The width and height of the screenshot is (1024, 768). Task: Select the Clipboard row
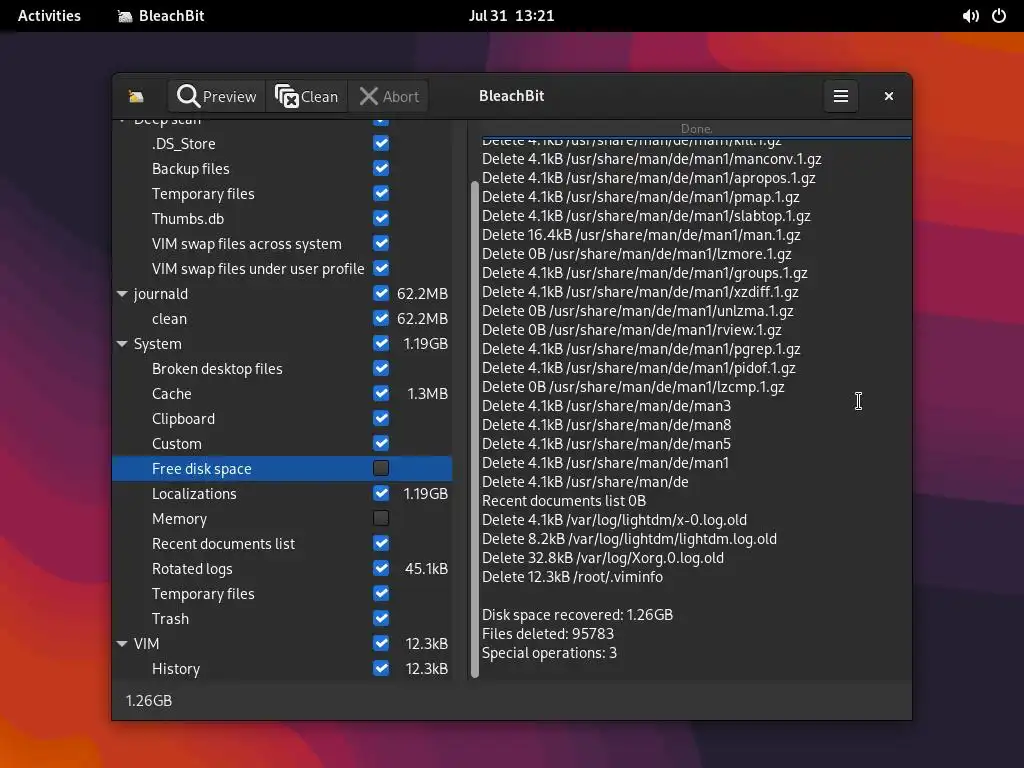(282, 419)
